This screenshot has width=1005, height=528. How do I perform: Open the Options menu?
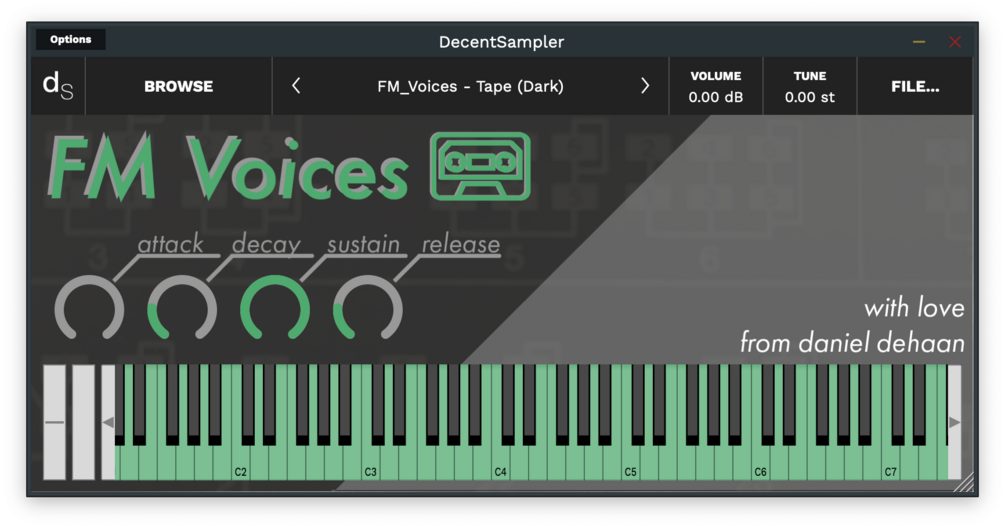[71, 39]
